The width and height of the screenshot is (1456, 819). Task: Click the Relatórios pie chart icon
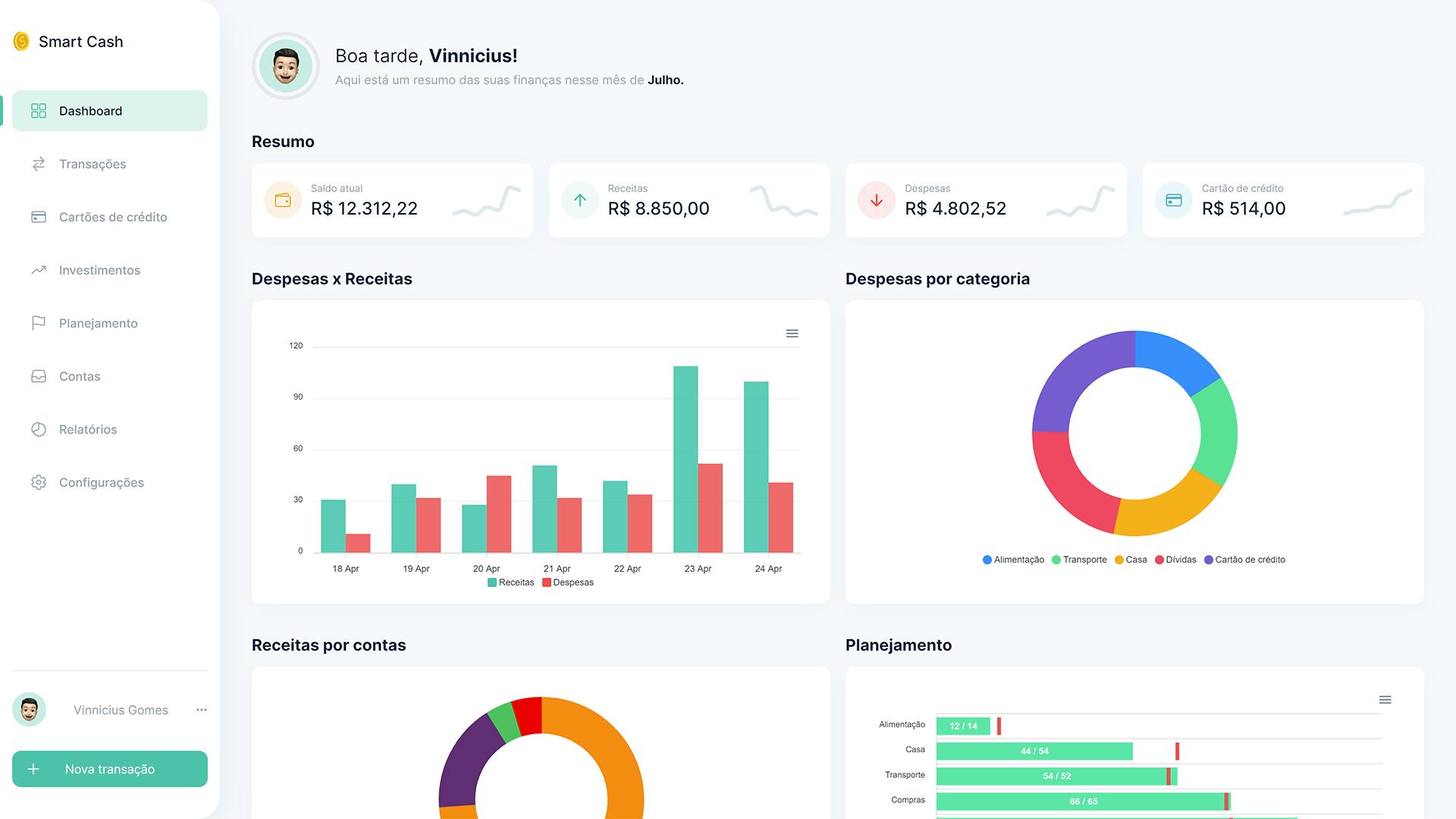click(x=39, y=429)
